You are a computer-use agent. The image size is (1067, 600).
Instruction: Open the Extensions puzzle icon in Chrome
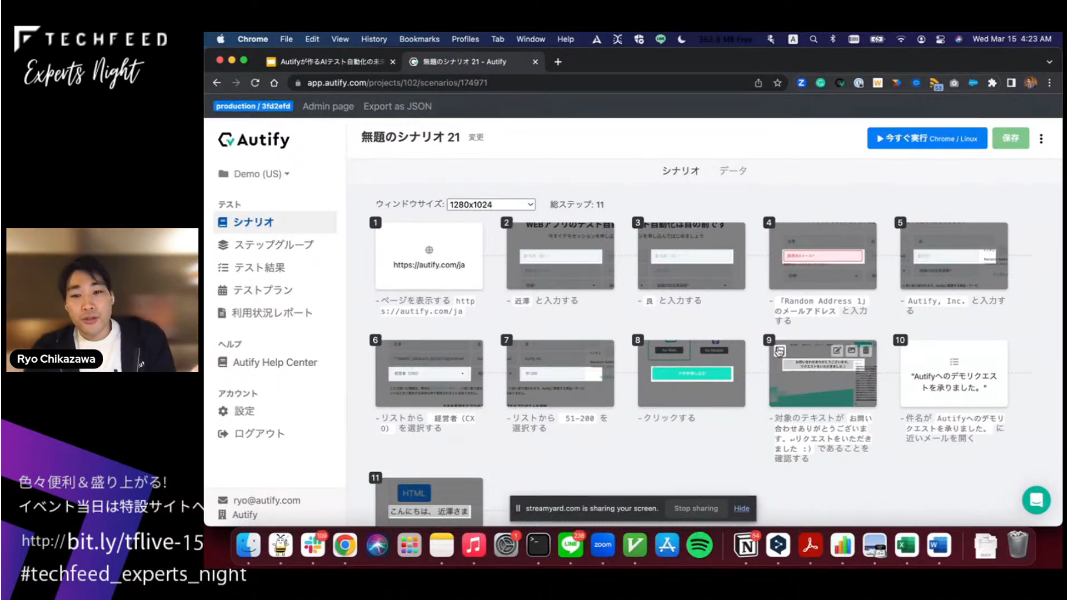coord(992,82)
